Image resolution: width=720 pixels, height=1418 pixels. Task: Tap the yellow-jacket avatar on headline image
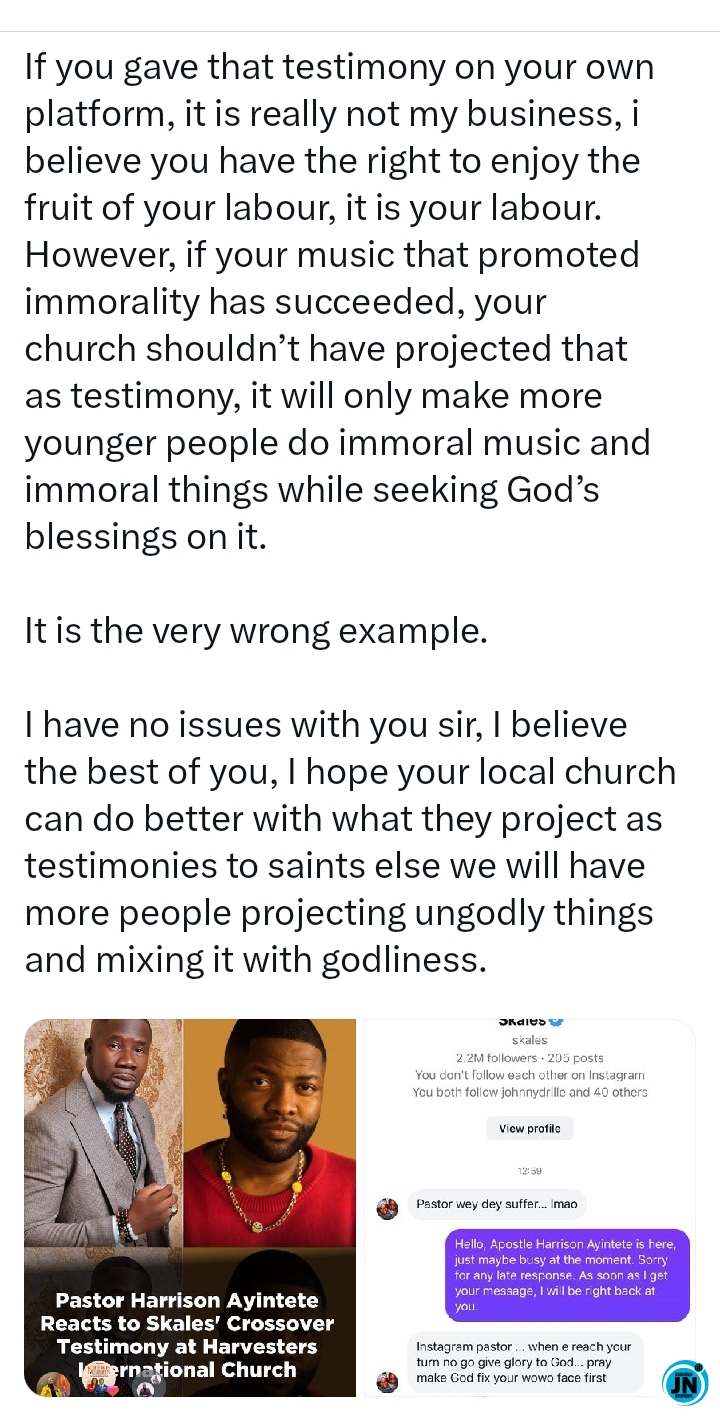[x=52, y=1384]
